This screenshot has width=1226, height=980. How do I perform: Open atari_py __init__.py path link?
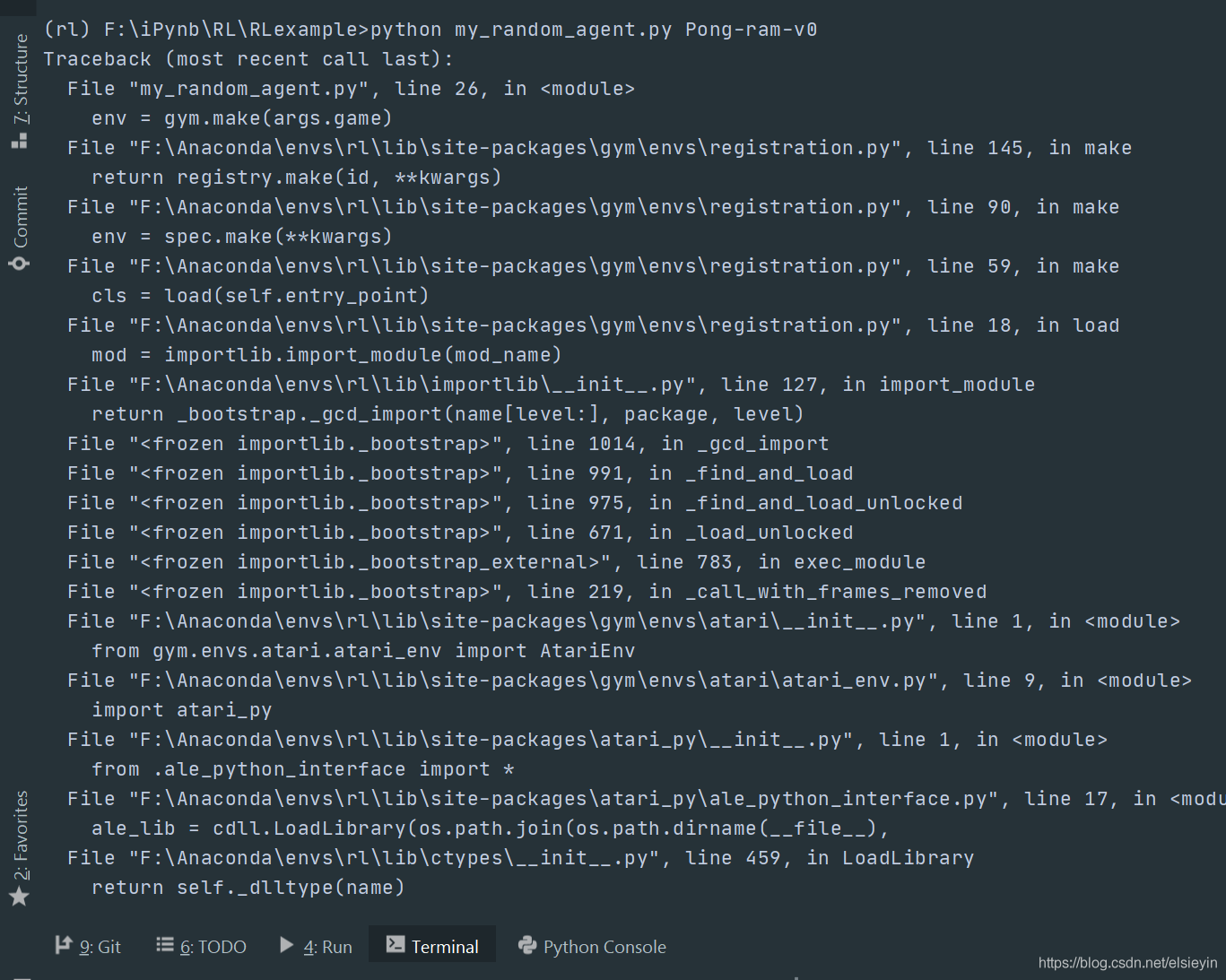497,740
